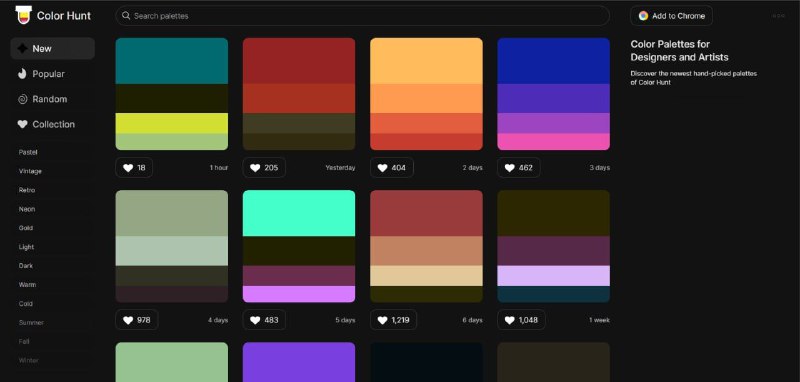Focus the Search palettes field
The image size is (800, 382).
click(362, 16)
